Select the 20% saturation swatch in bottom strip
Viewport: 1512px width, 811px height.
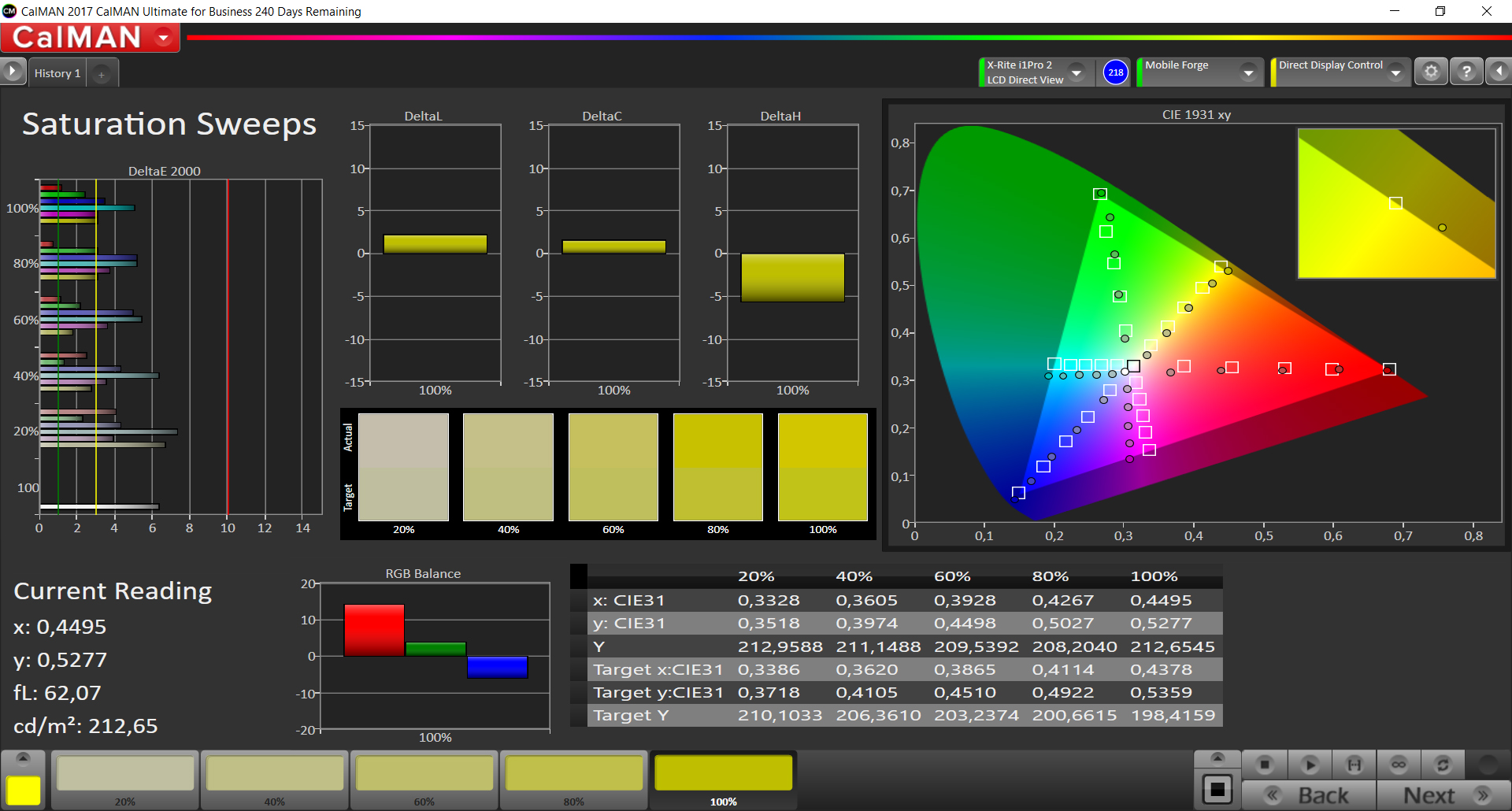[x=125, y=775]
